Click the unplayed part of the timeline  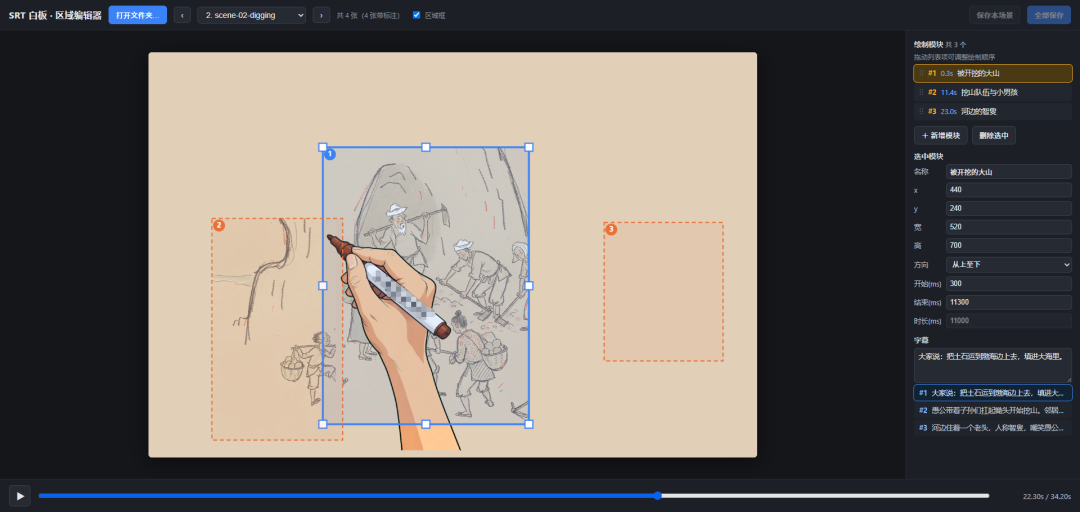click(x=825, y=495)
